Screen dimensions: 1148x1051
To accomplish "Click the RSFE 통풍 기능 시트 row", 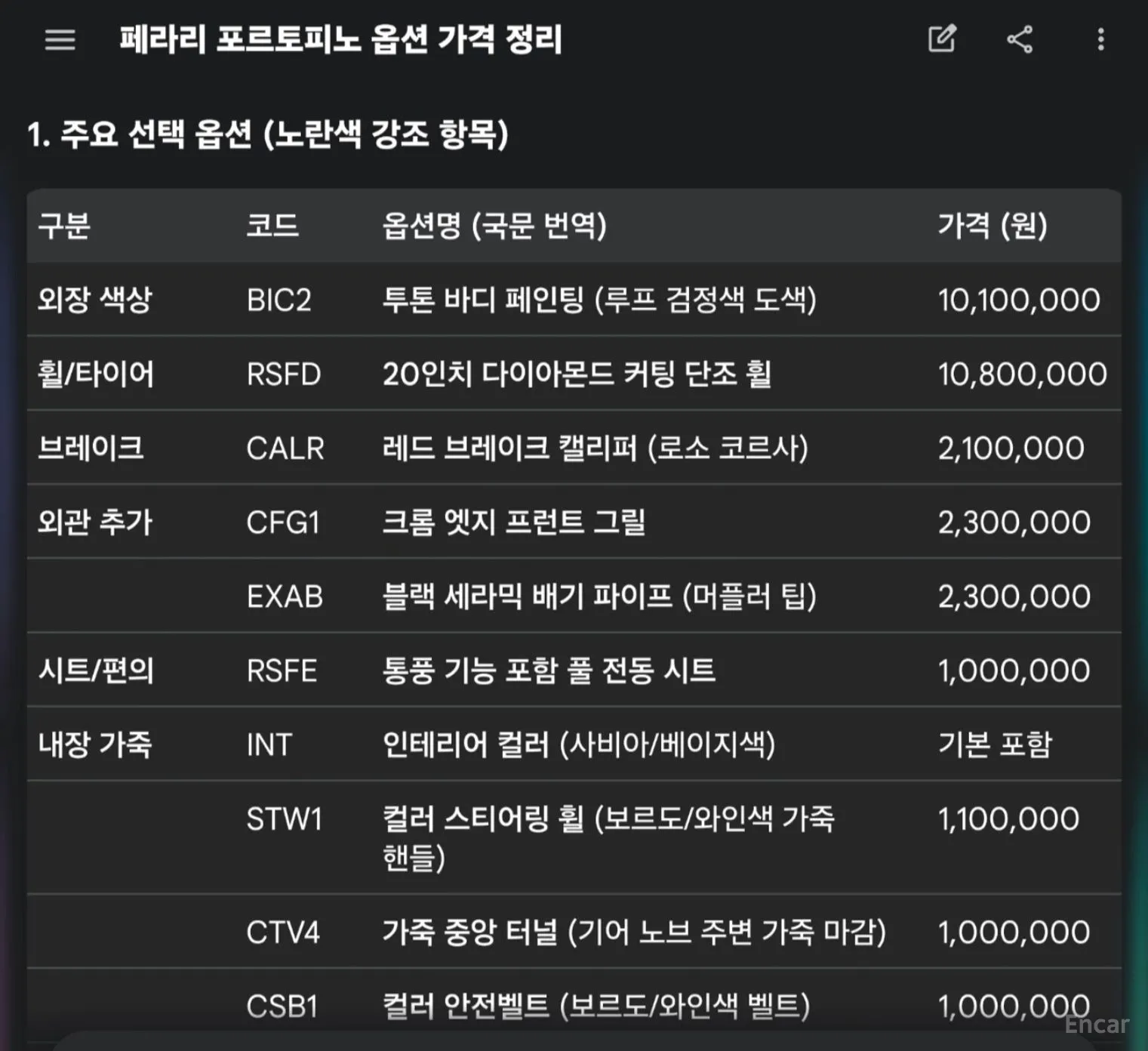I will coord(574,670).
